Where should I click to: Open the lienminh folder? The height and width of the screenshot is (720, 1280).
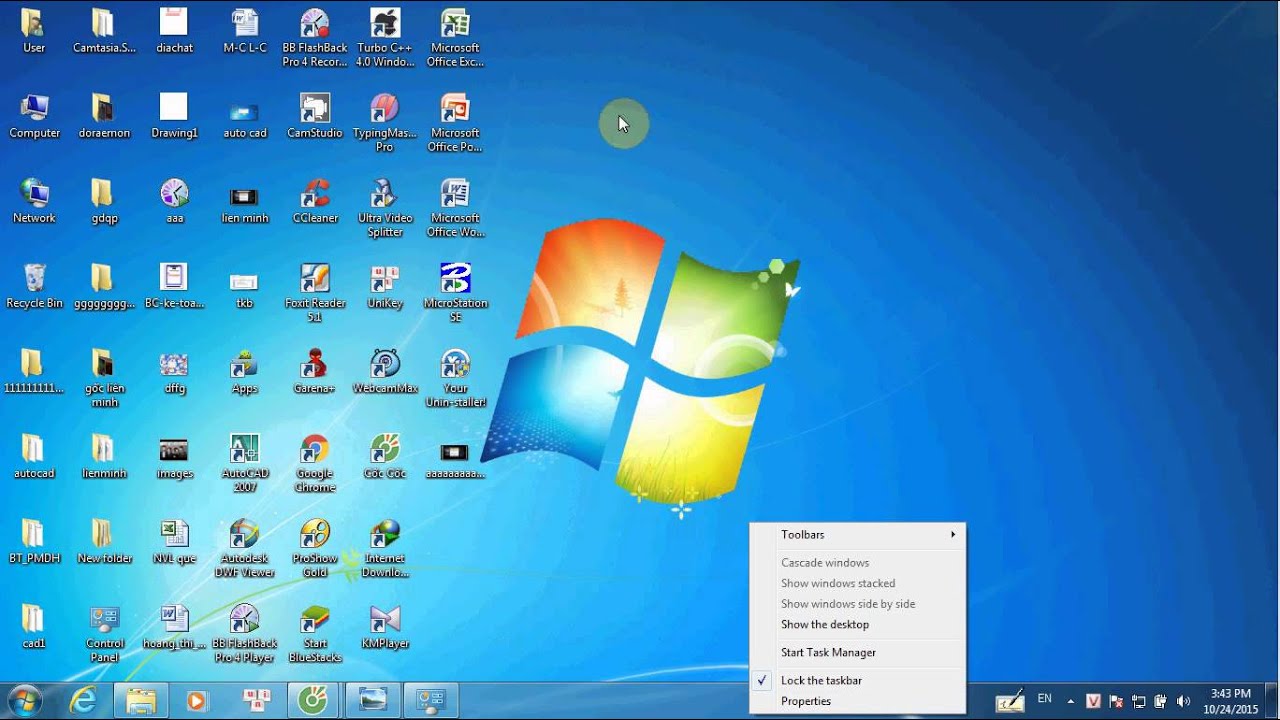[x=104, y=457]
